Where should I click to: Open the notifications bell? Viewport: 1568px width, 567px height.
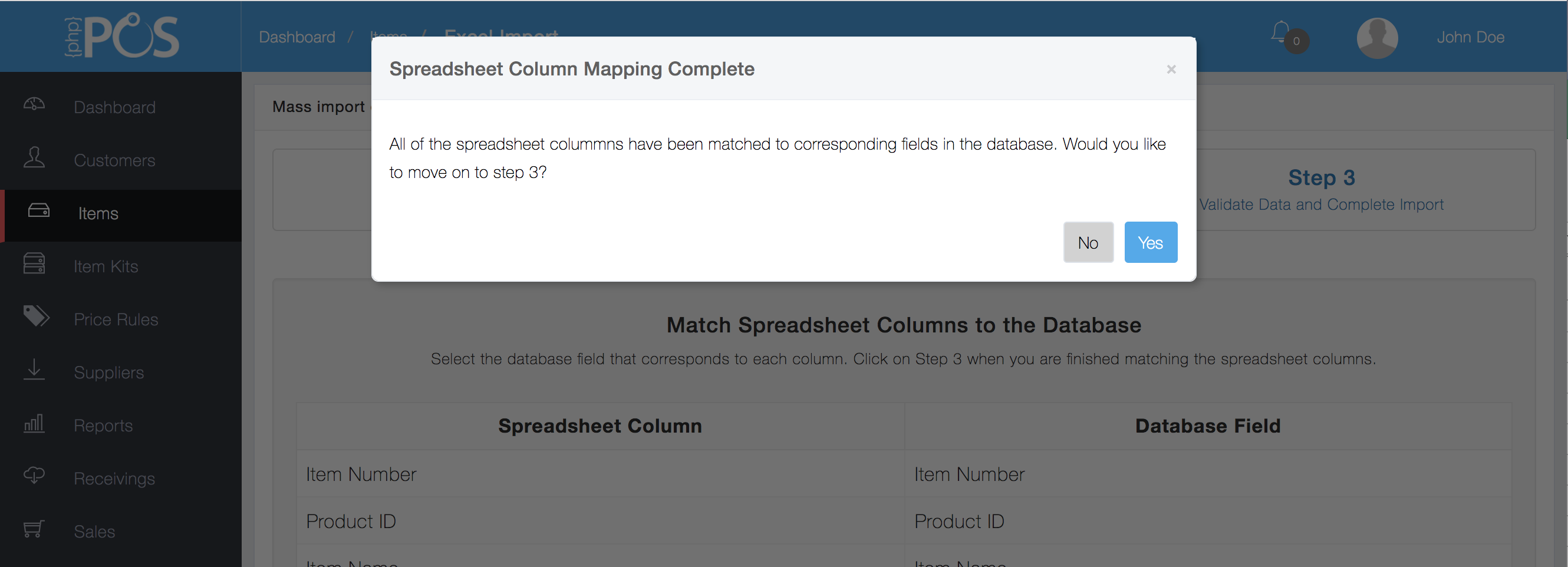[x=1281, y=33]
